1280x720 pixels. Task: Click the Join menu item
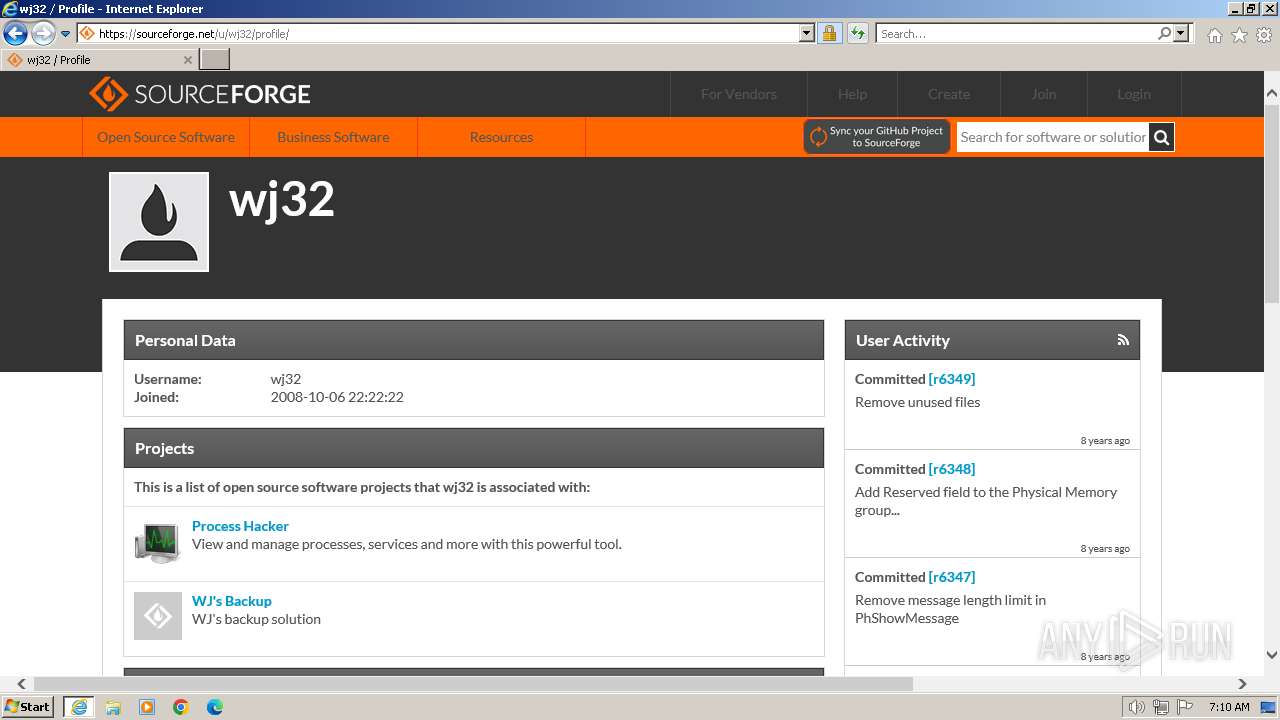point(1044,94)
